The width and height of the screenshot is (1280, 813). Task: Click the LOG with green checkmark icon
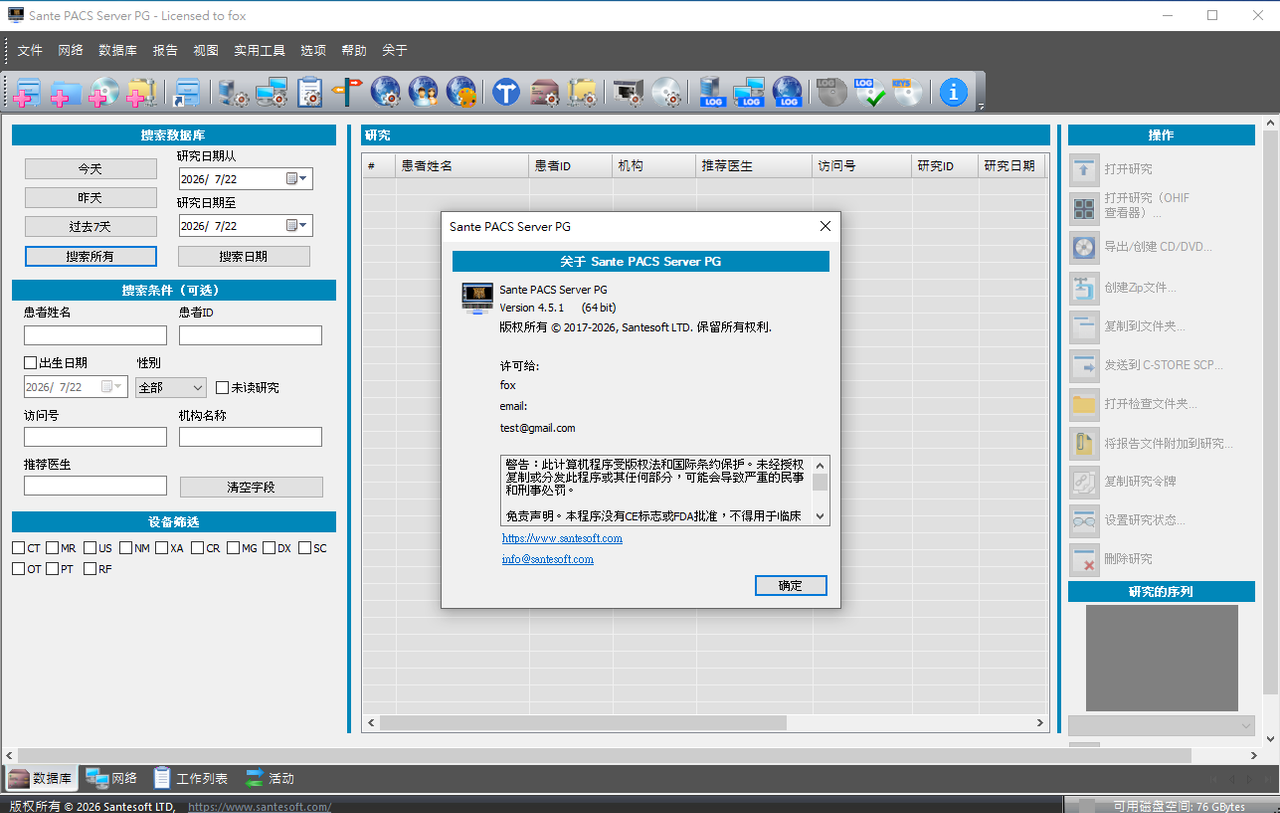pos(869,92)
